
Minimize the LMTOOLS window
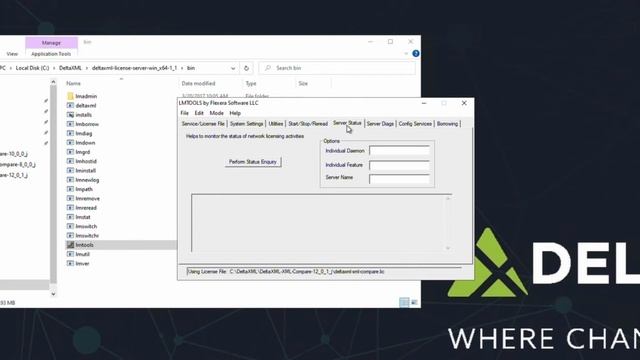[x=424, y=103]
